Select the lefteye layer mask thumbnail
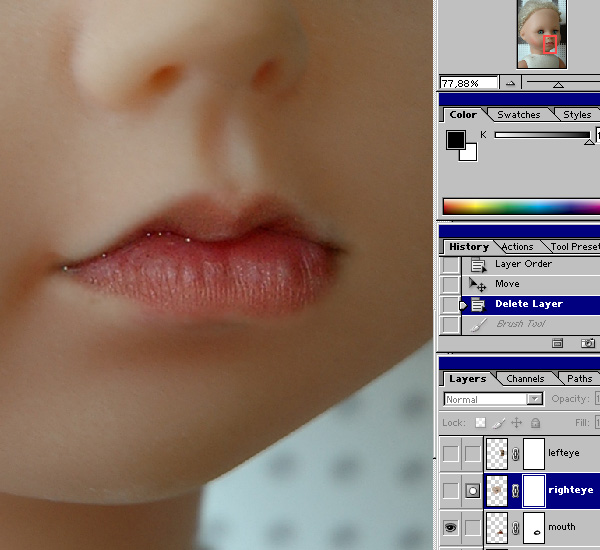Viewport: 600px width, 550px height. 534,454
